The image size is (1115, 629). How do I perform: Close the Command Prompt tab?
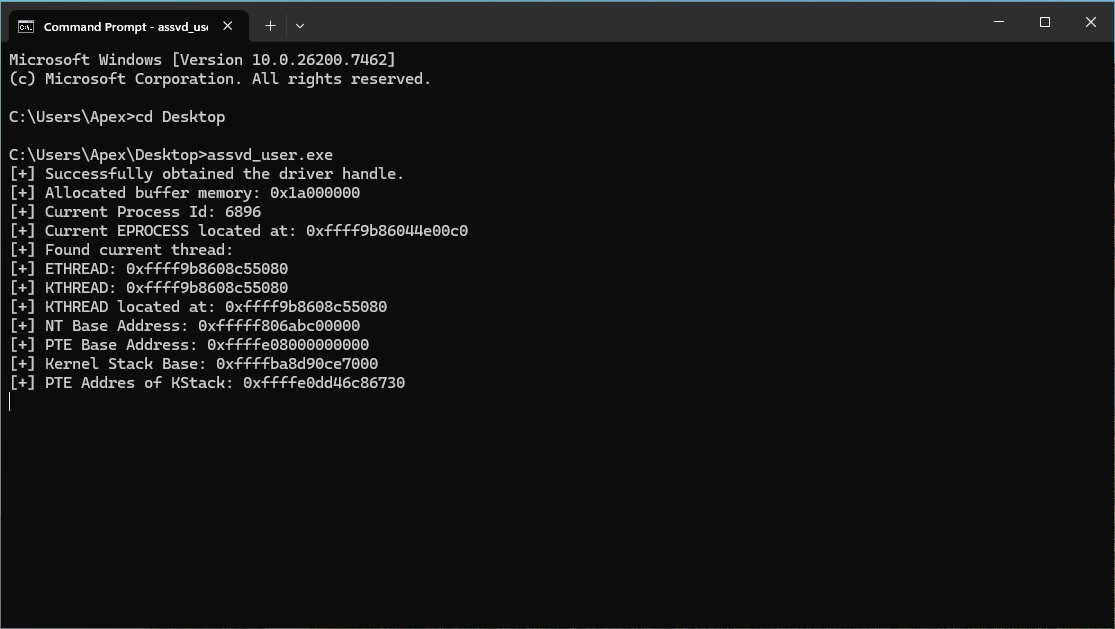[x=227, y=26]
